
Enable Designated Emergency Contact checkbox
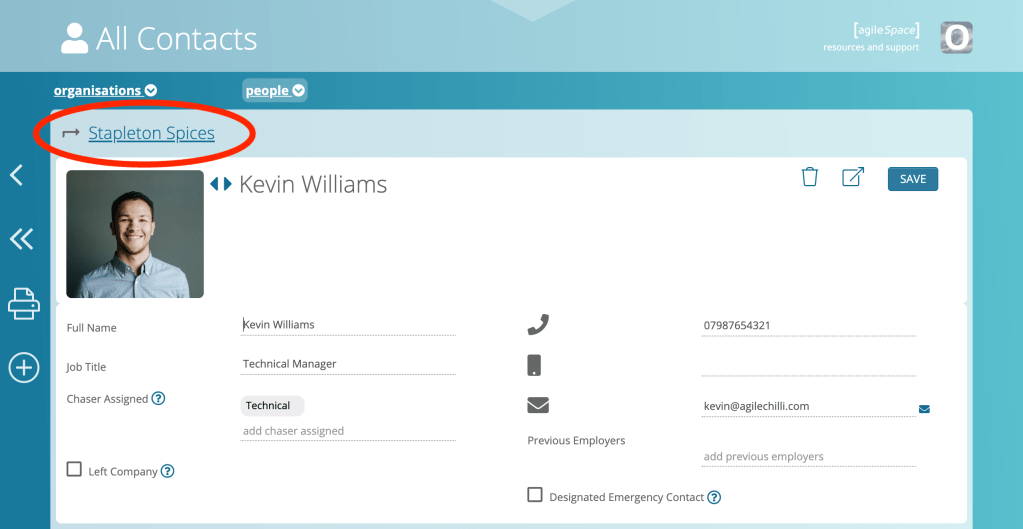(535, 495)
